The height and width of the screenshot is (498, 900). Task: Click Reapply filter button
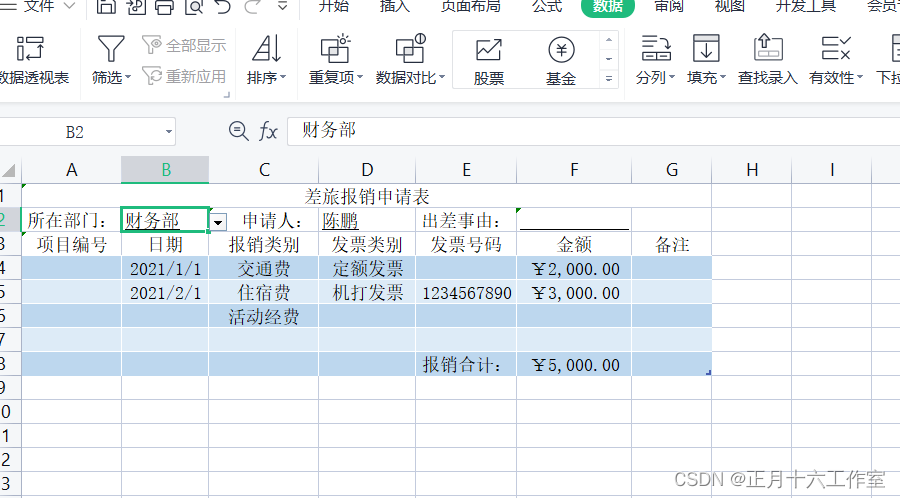click(x=184, y=76)
